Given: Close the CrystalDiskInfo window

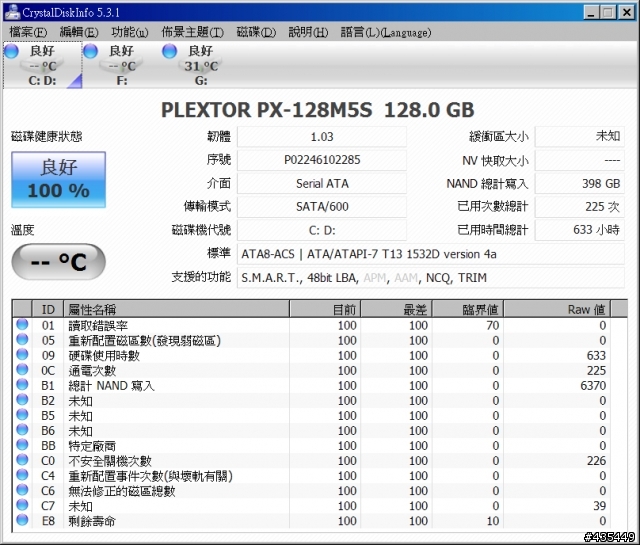Looking at the screenshot, I should coord(627,12).
